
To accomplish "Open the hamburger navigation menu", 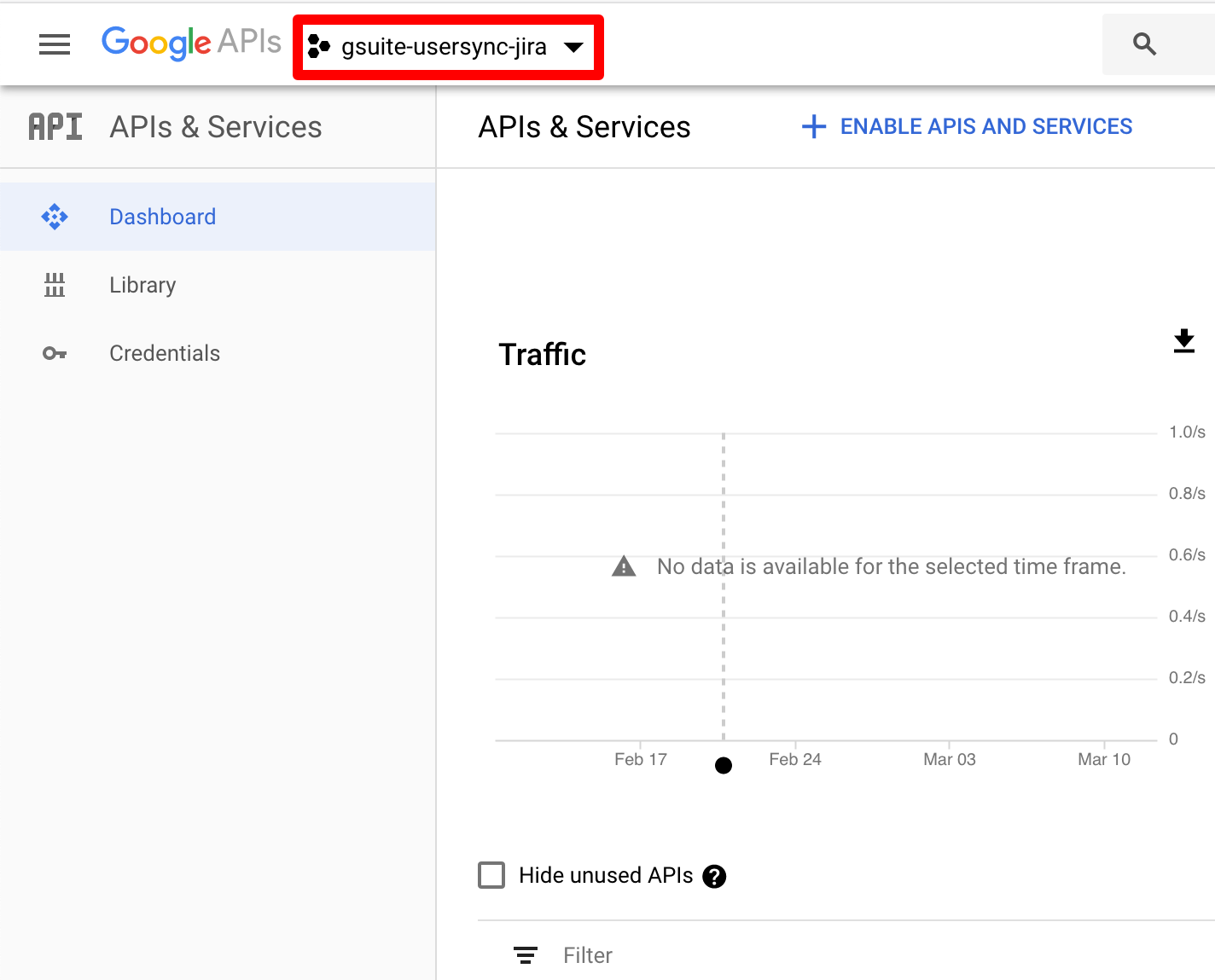I will click(x=55, y=44).
